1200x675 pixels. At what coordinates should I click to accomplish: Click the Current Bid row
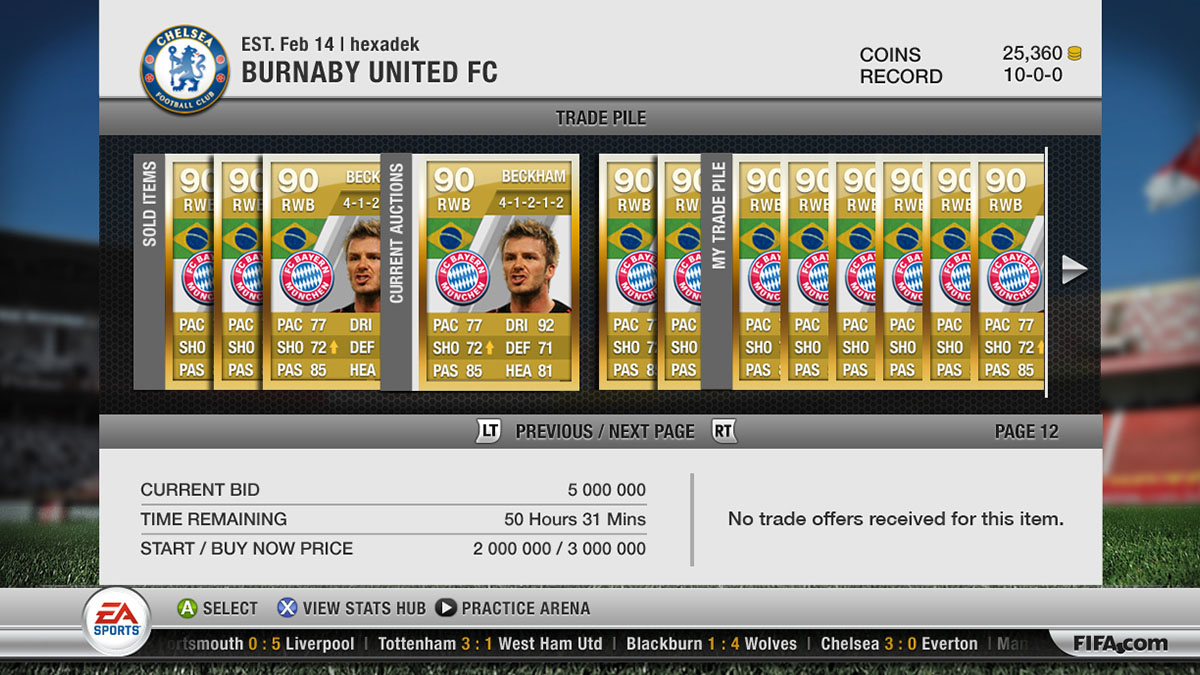(x=393, y=490)
